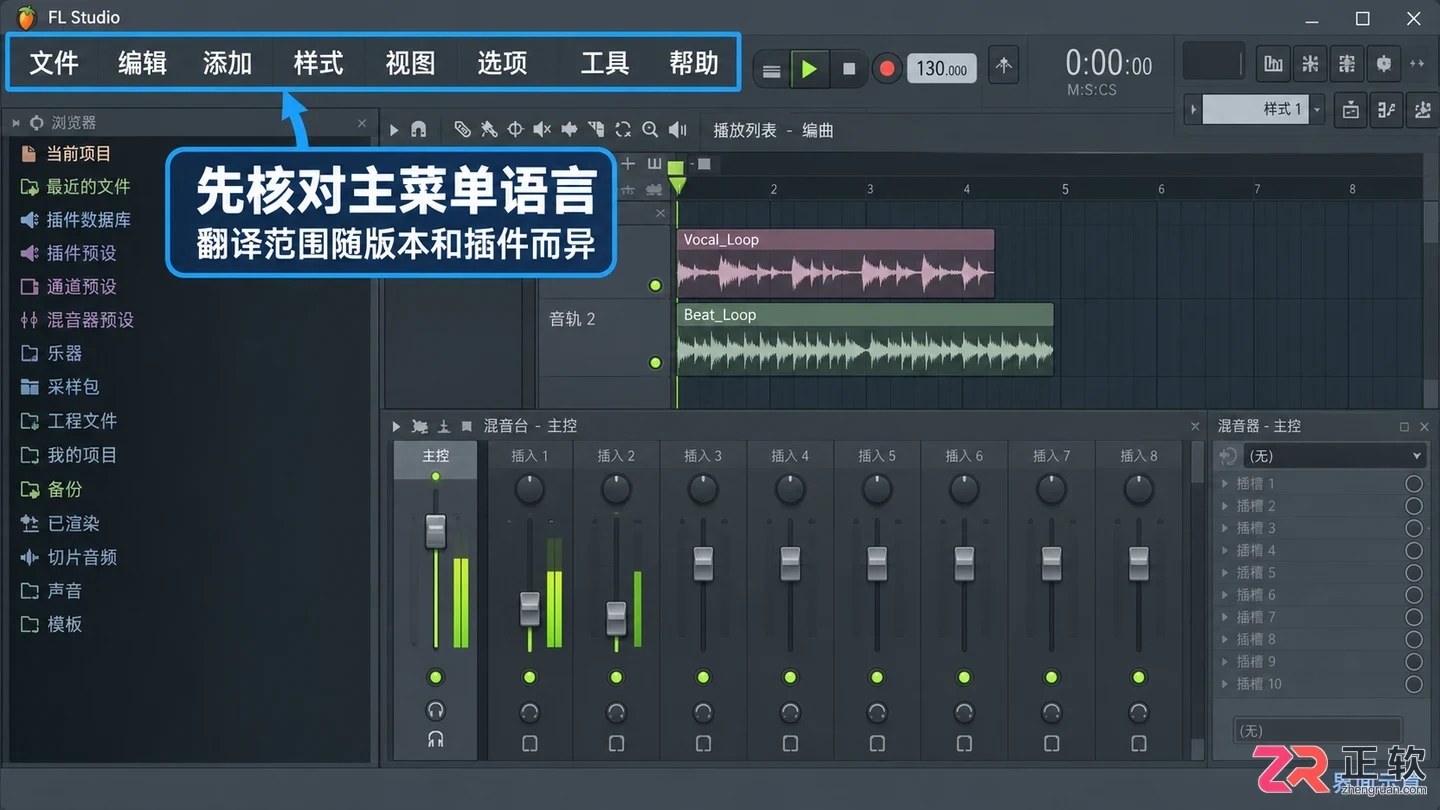This screenshot has width=1440, height=810.
Task: Select the mute tool in playlist toolbar
Action: click(x=542, y=129)
